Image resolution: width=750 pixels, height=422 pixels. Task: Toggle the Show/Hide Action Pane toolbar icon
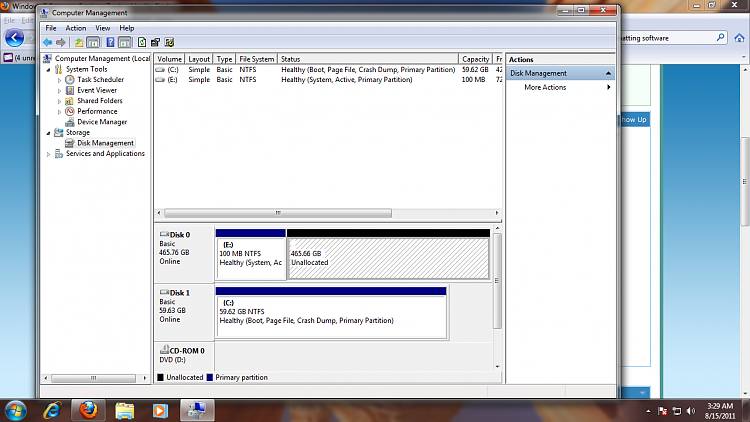(x=125, y=43)
